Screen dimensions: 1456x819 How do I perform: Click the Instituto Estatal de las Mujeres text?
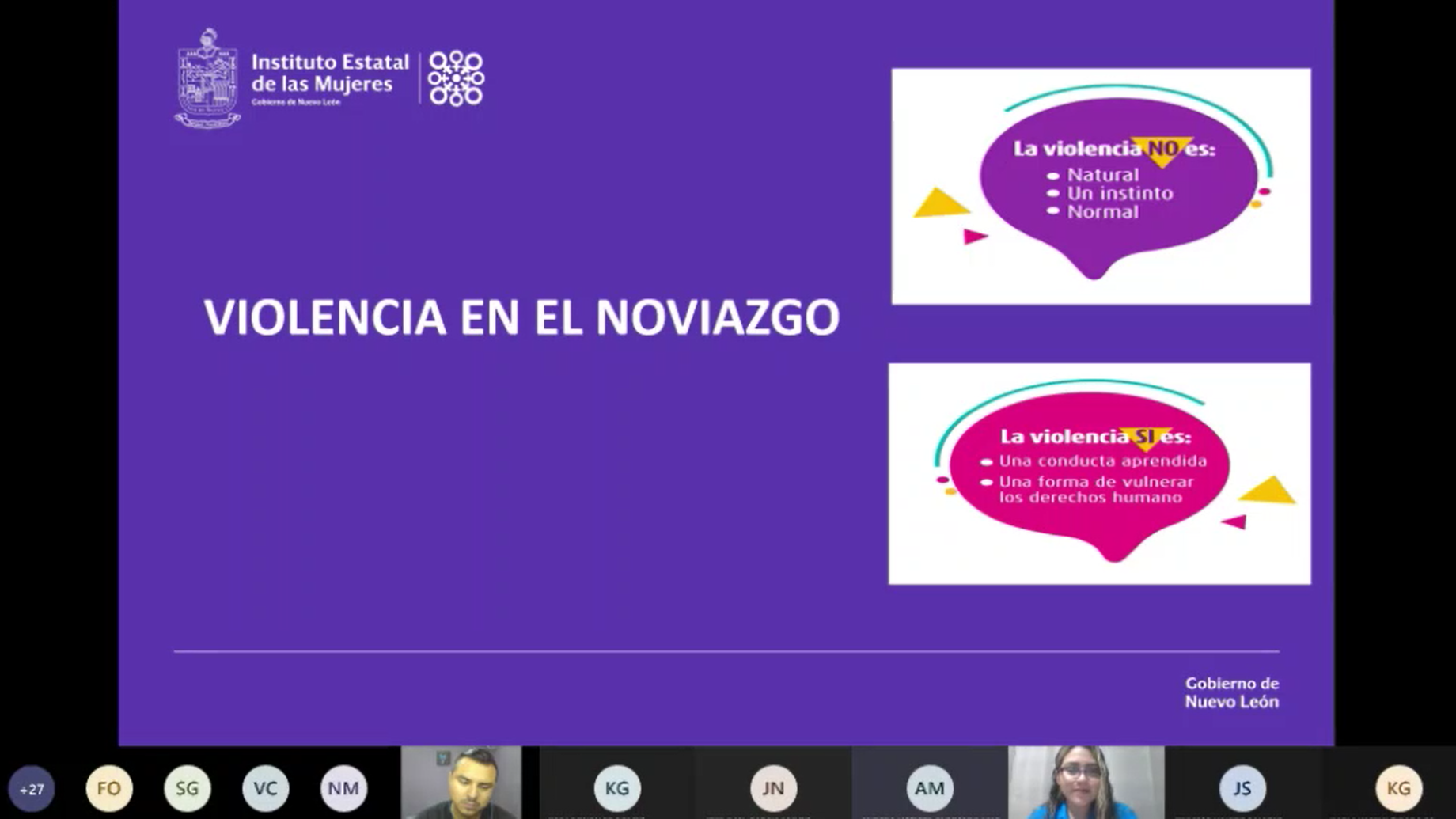(x=330, y=74)
